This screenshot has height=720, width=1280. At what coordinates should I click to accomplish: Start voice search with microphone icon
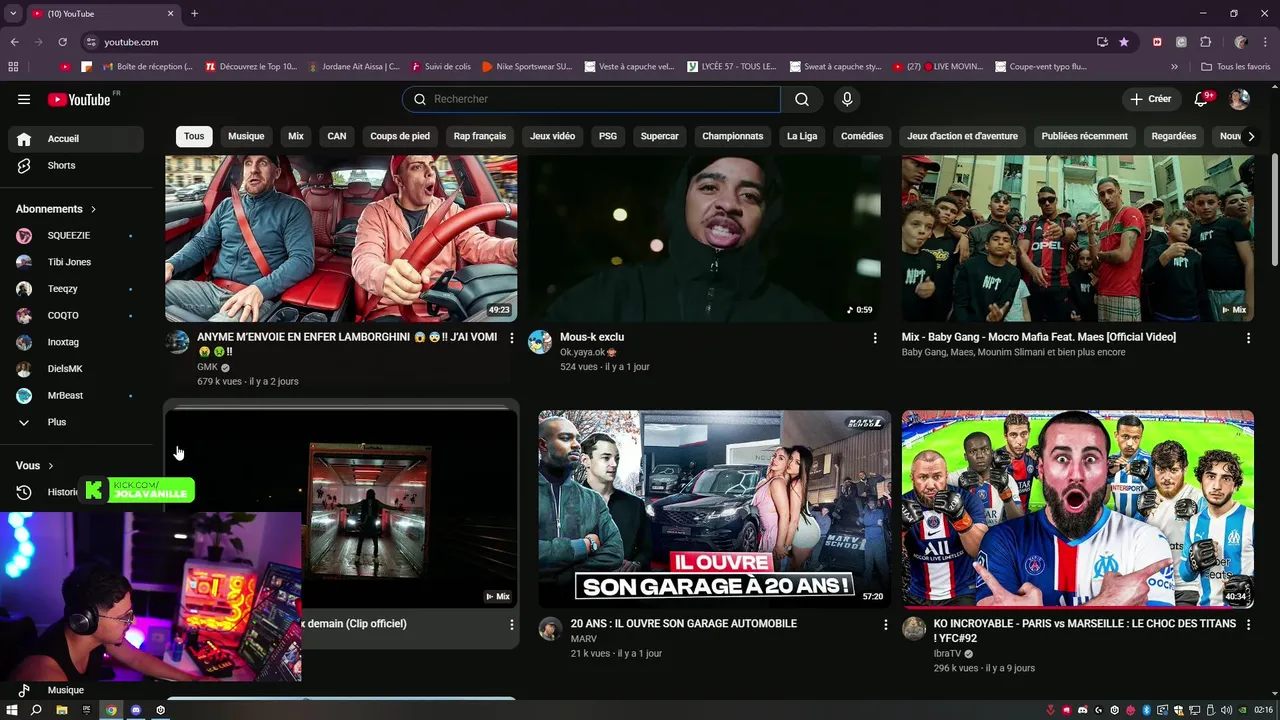847,99
